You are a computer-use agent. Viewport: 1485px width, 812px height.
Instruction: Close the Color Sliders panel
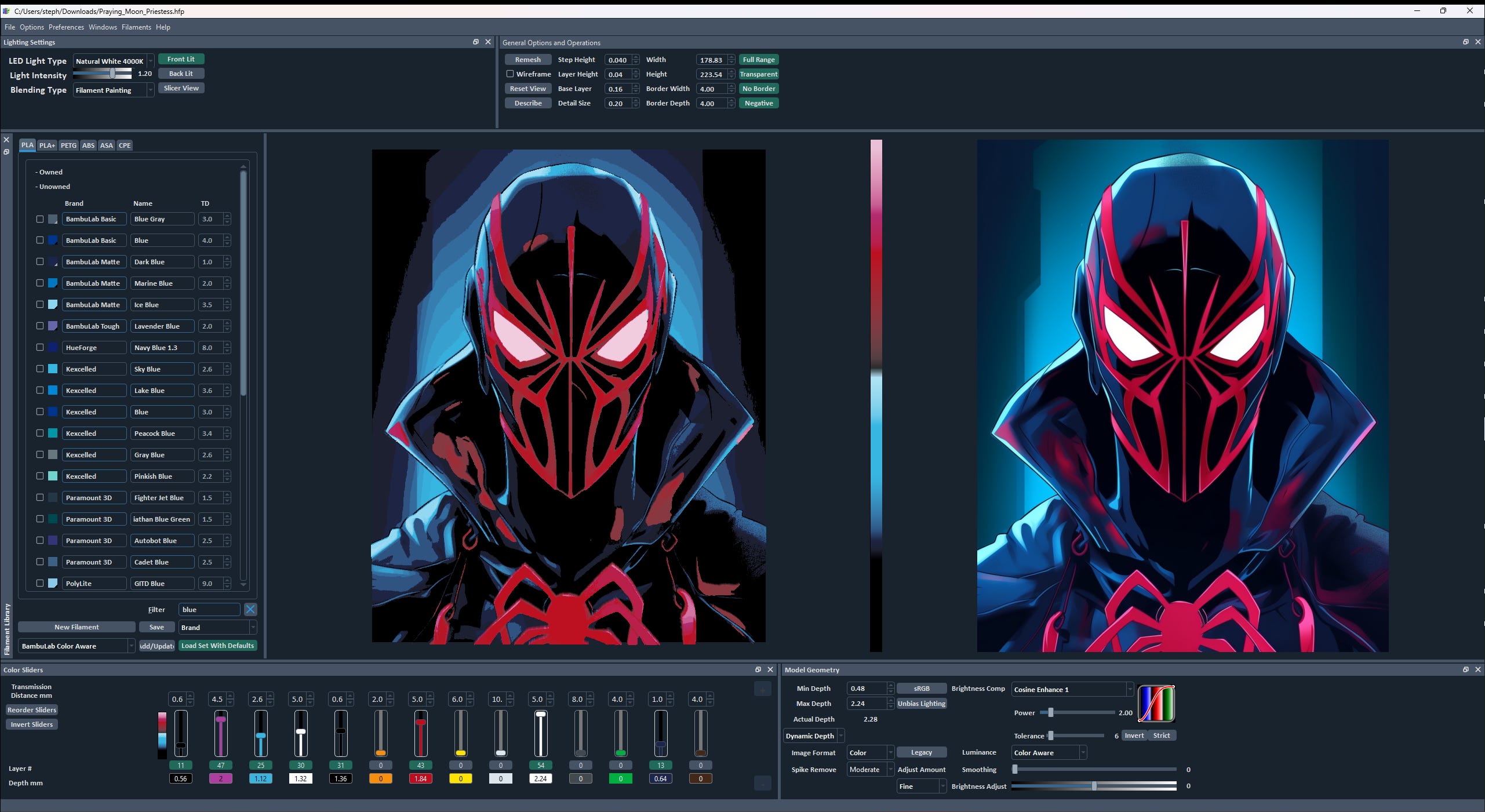[770, 669]
